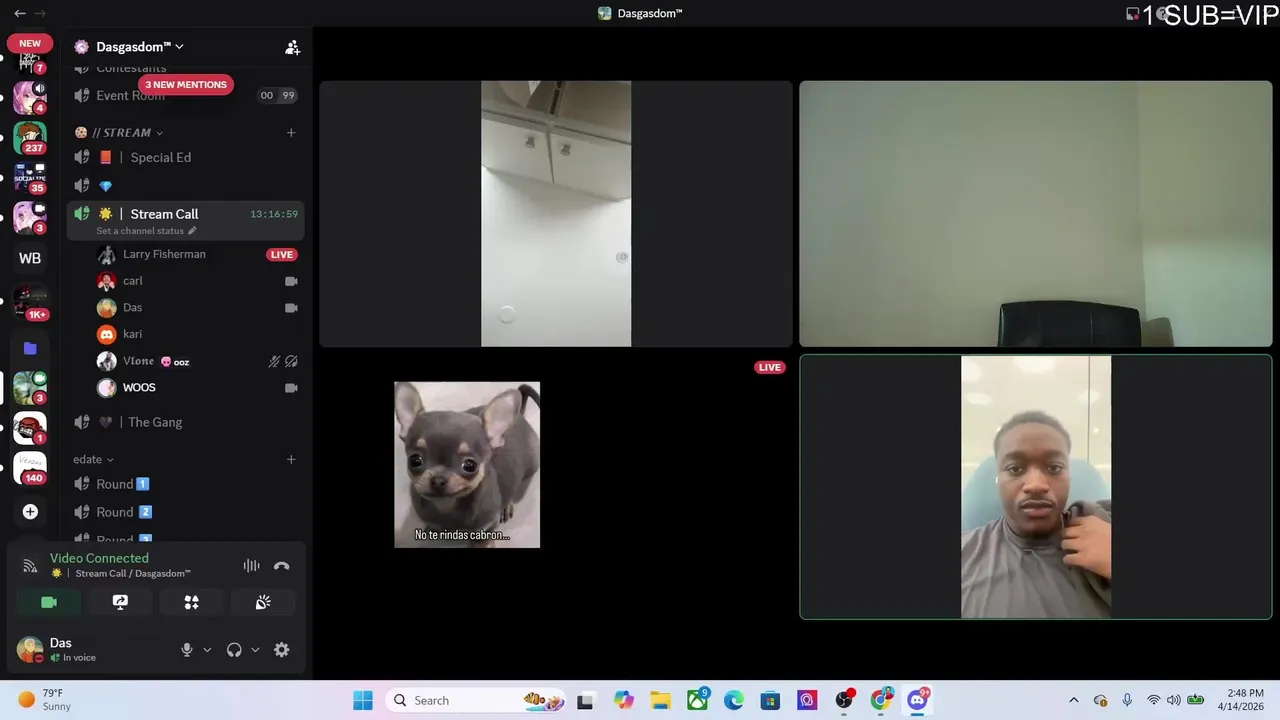Screen dimensions: 1280x720
Task: Show connection quality signal icon
Action: click(30, 566)
